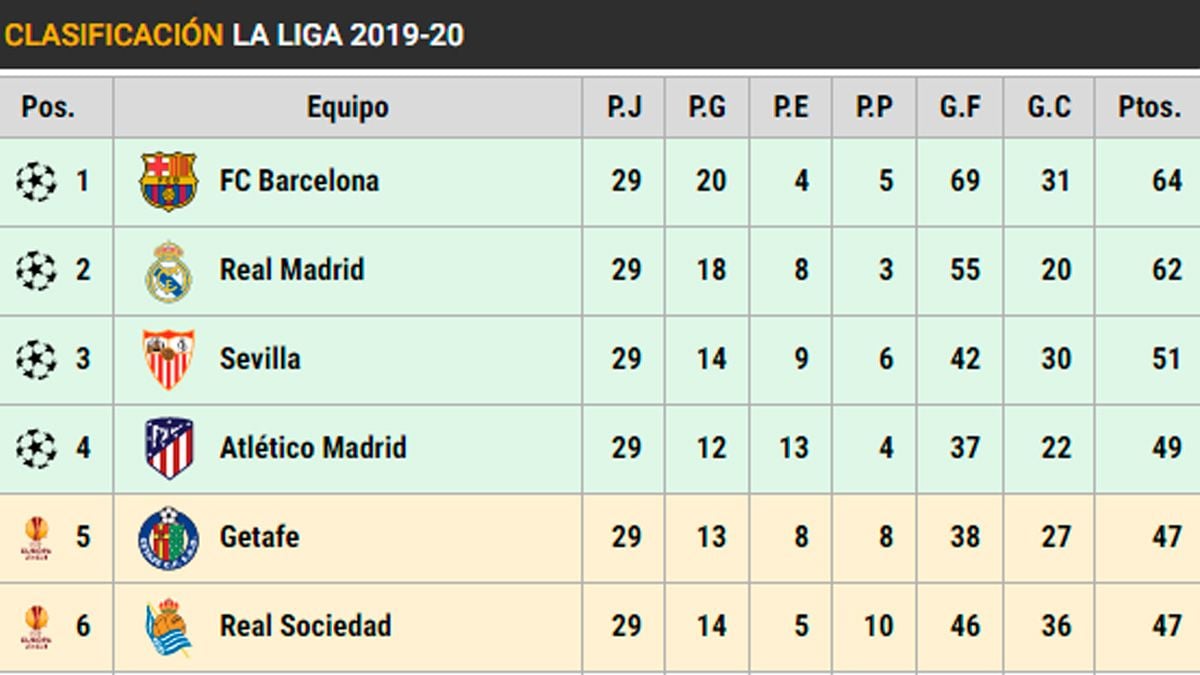Click the Atlético Madrid club crest

tap(168, 448)
